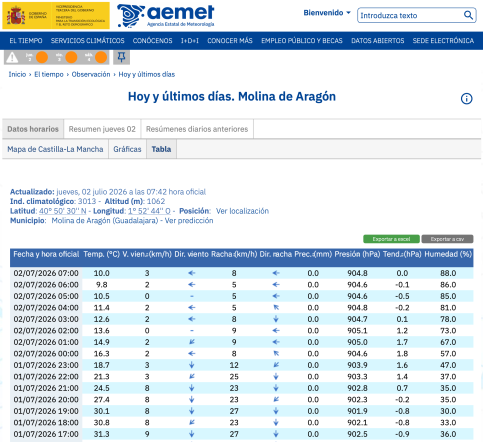483x442 pixels.
Task: Click Ver predicción link
Action: coord(189,221)
